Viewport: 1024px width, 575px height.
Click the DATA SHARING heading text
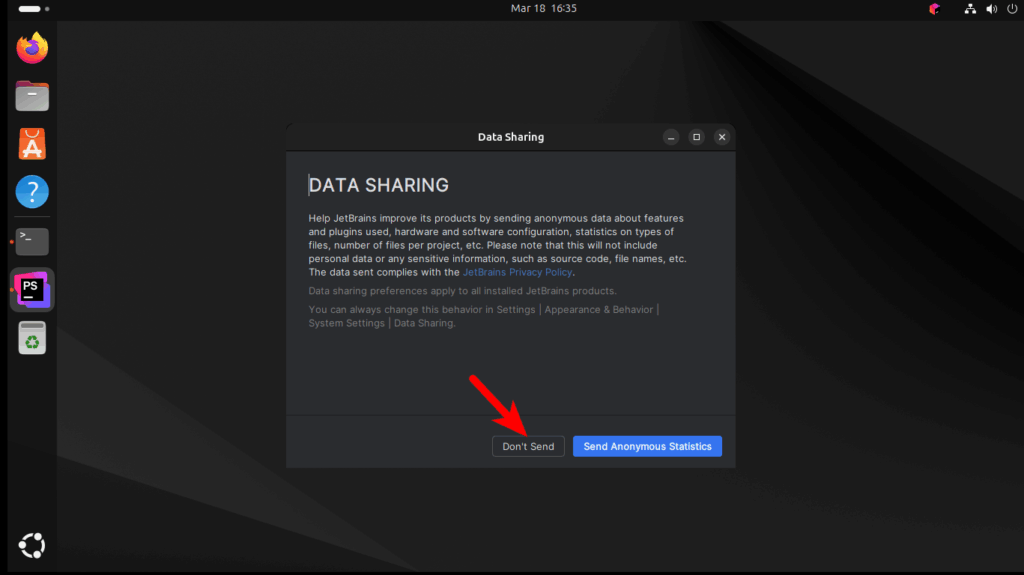click(x=379, y=186)
